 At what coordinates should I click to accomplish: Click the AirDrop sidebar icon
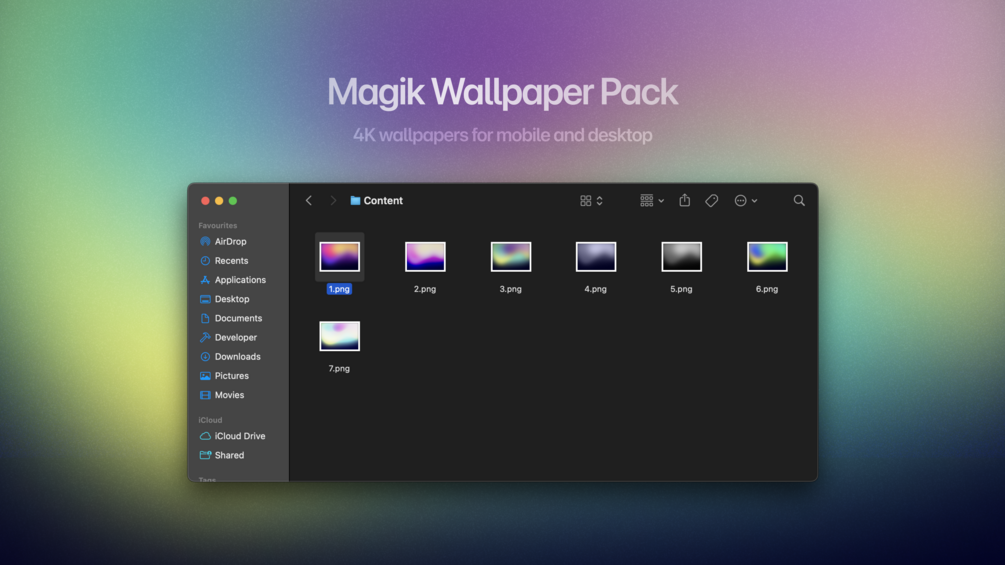tap(205, 242)
